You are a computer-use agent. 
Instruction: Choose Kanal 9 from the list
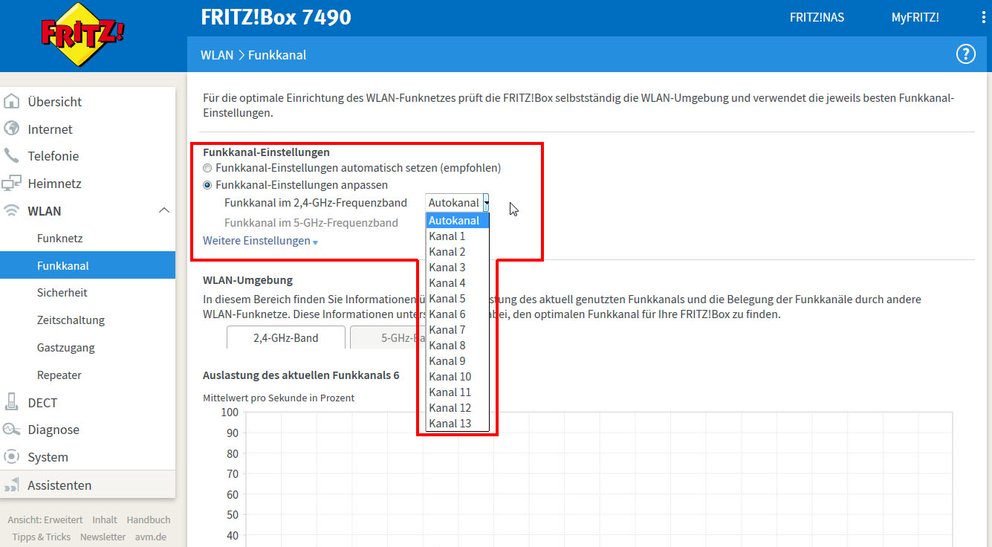pyautogui.click(x=457, y=360)
